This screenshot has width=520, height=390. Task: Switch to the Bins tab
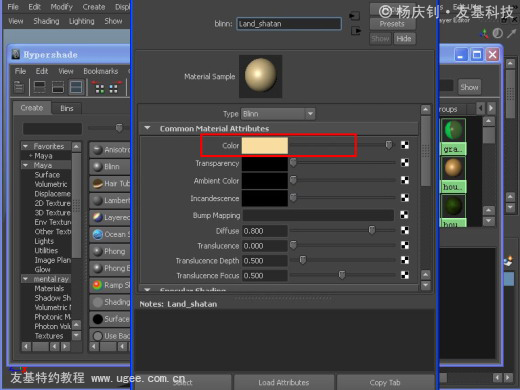[x=67, y=108]
